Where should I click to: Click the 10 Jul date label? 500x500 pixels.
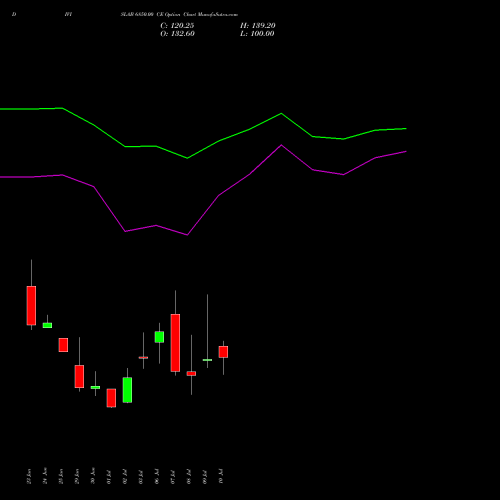click(x=221, y=477)
